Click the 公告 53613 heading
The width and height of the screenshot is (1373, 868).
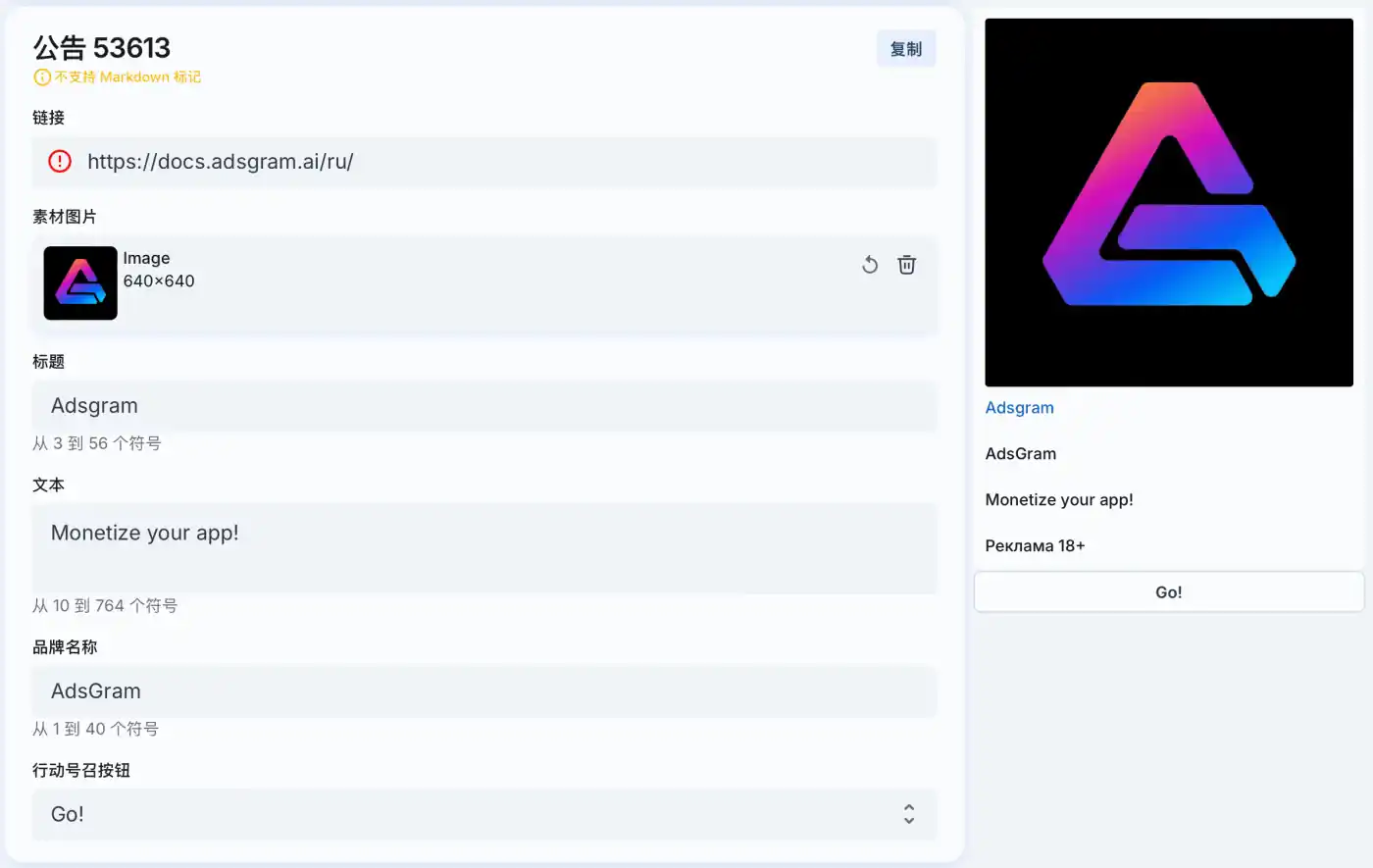pos(102,47)
